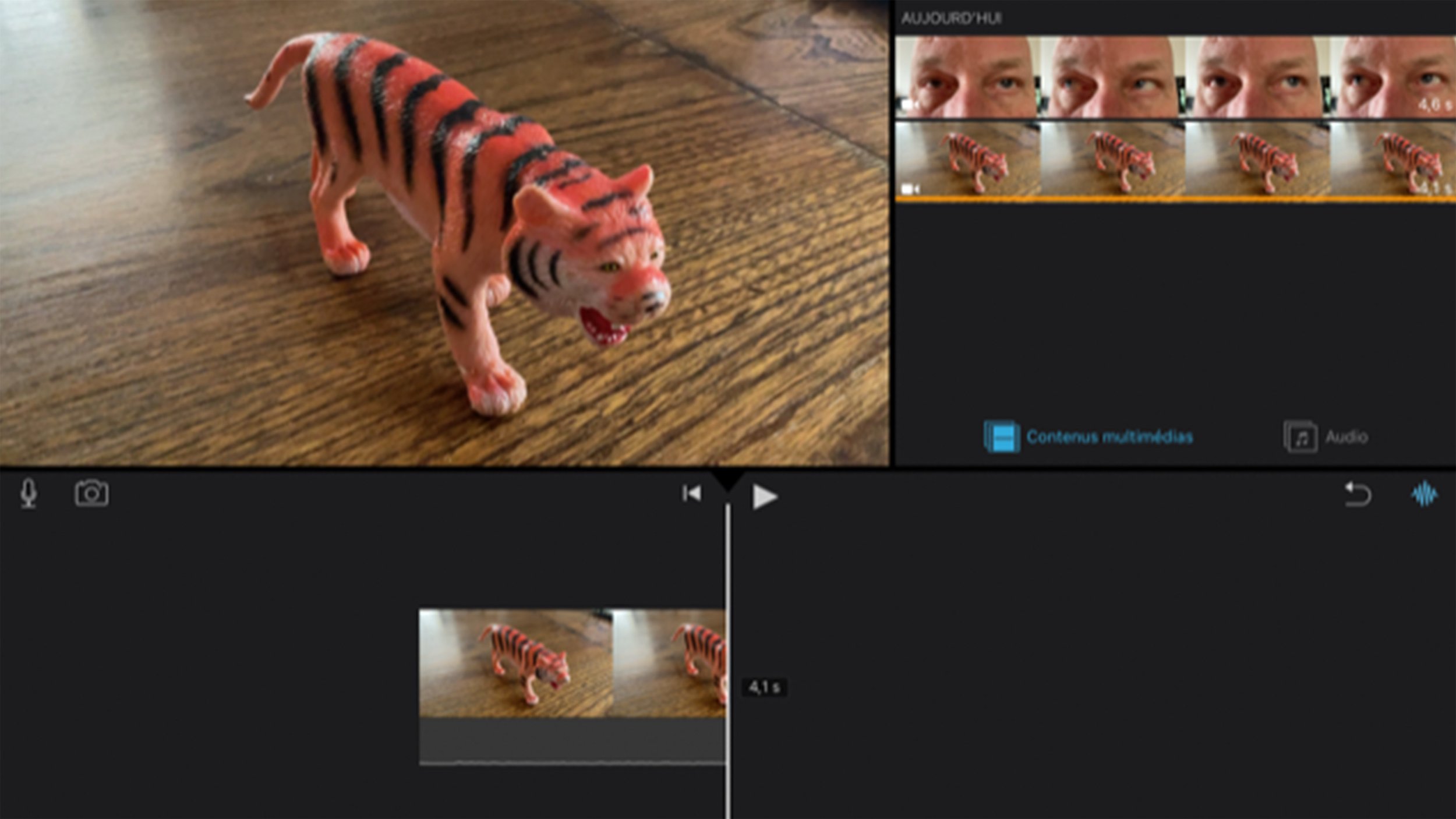1456x819 pixels.
Task: Click the playhead line in the timeline
Action: [729, 670]
